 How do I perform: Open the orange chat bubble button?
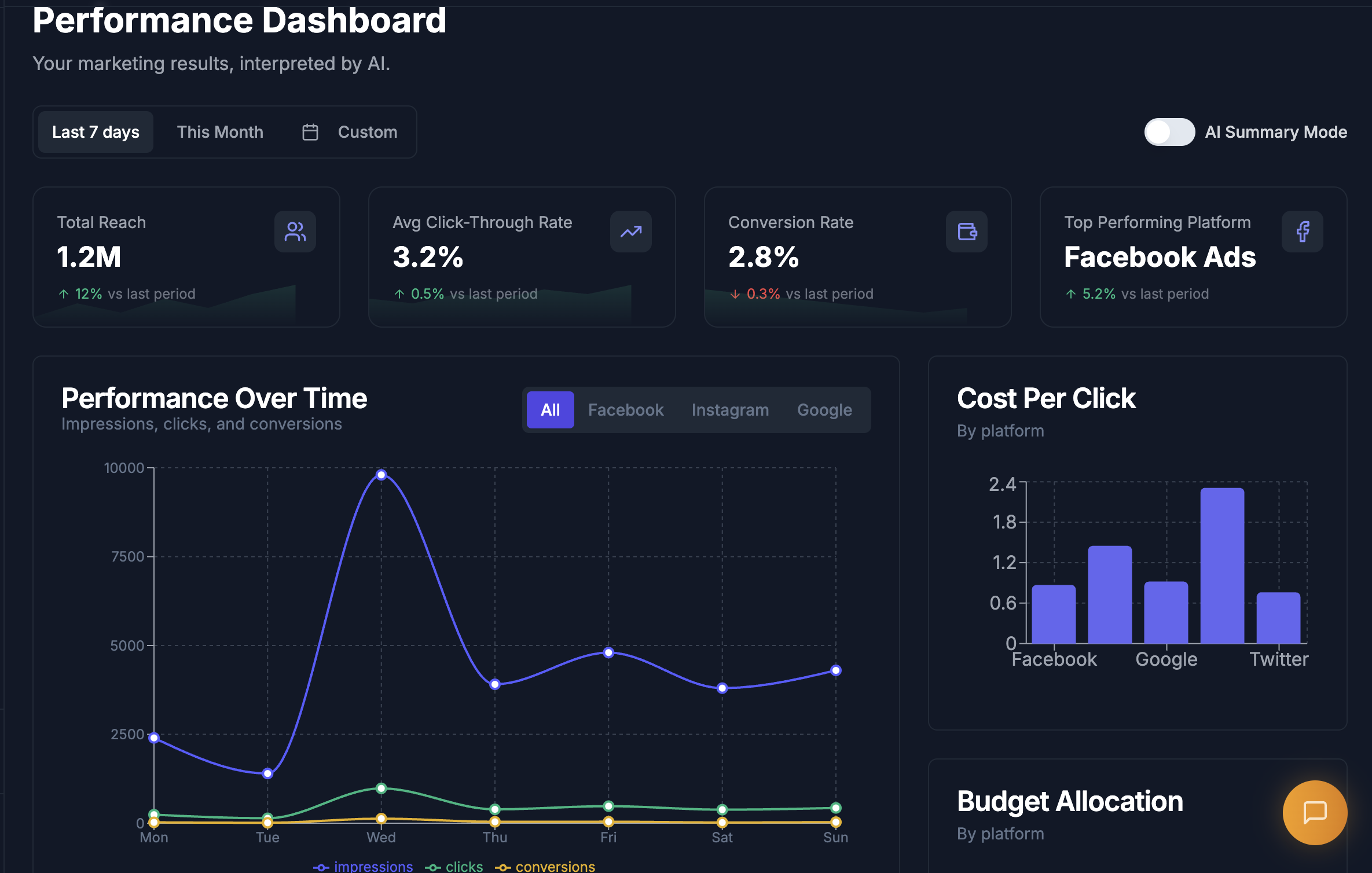(x=1314, y=812)
